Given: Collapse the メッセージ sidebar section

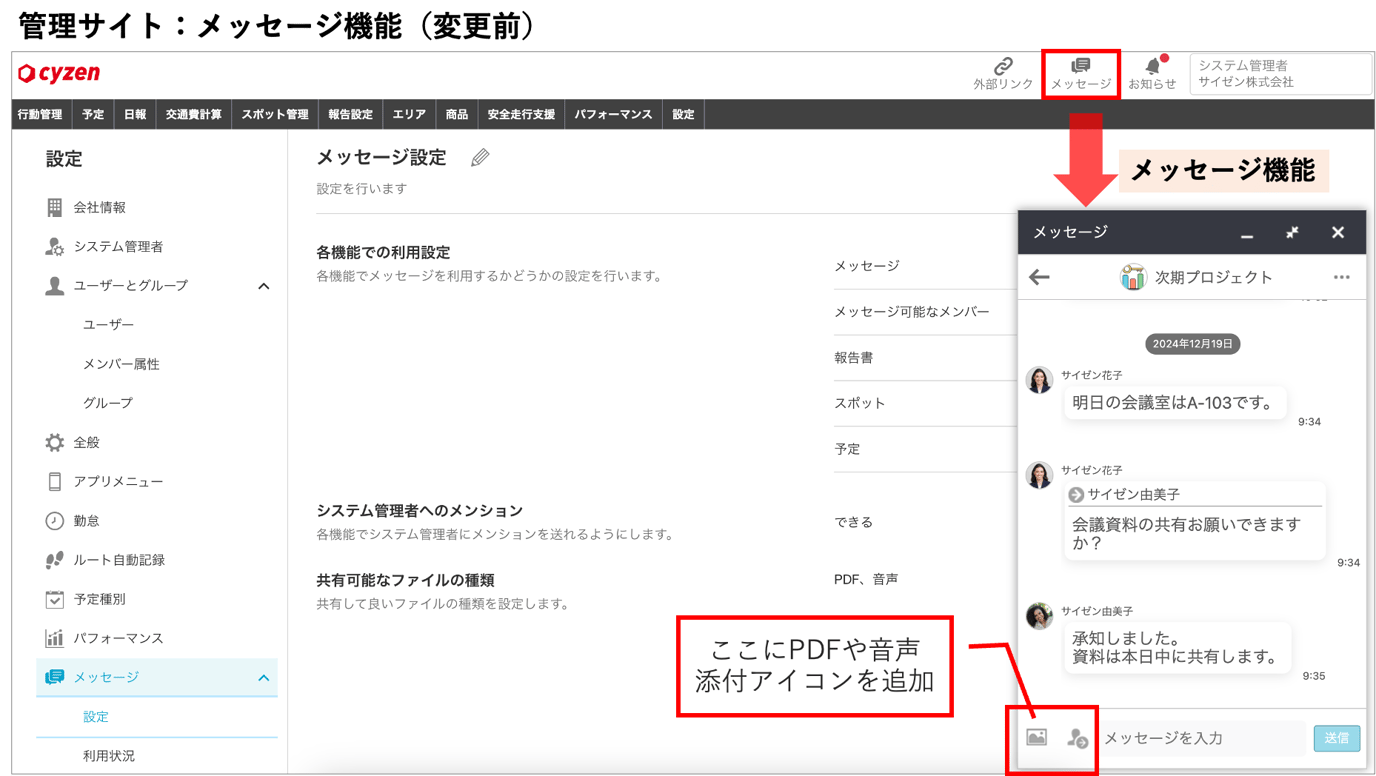Looking at the screenshot, I should click(264, 678).
